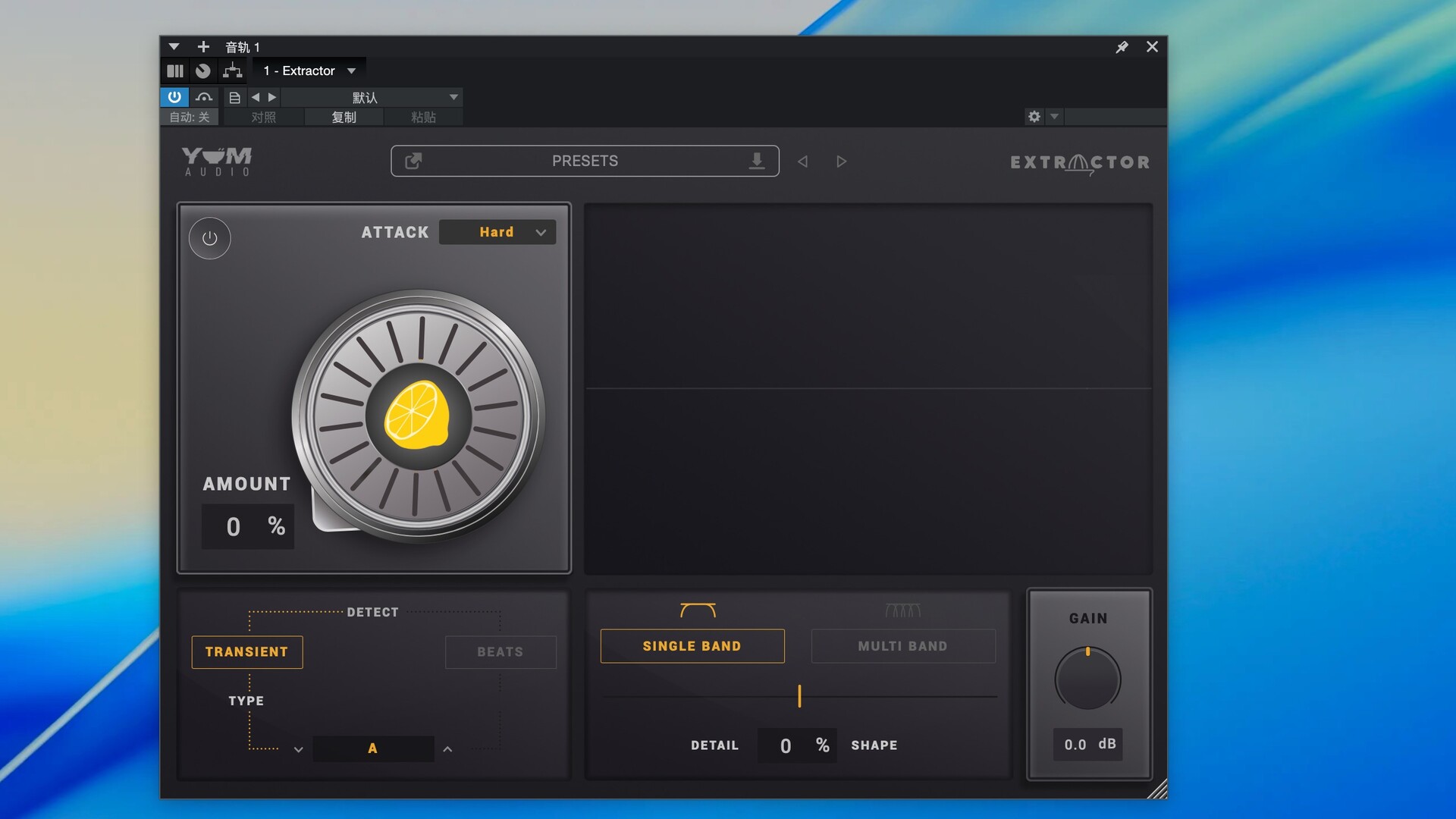Open the window menu triangle at top left
1456x819 pixels.
[174, 46]
